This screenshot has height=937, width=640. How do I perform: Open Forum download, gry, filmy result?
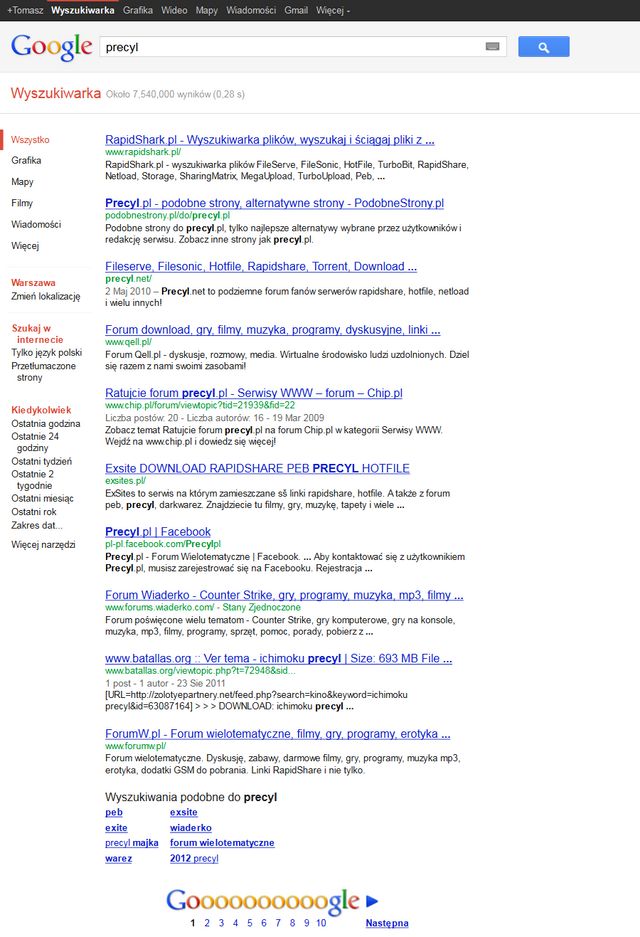pos(272,330)
